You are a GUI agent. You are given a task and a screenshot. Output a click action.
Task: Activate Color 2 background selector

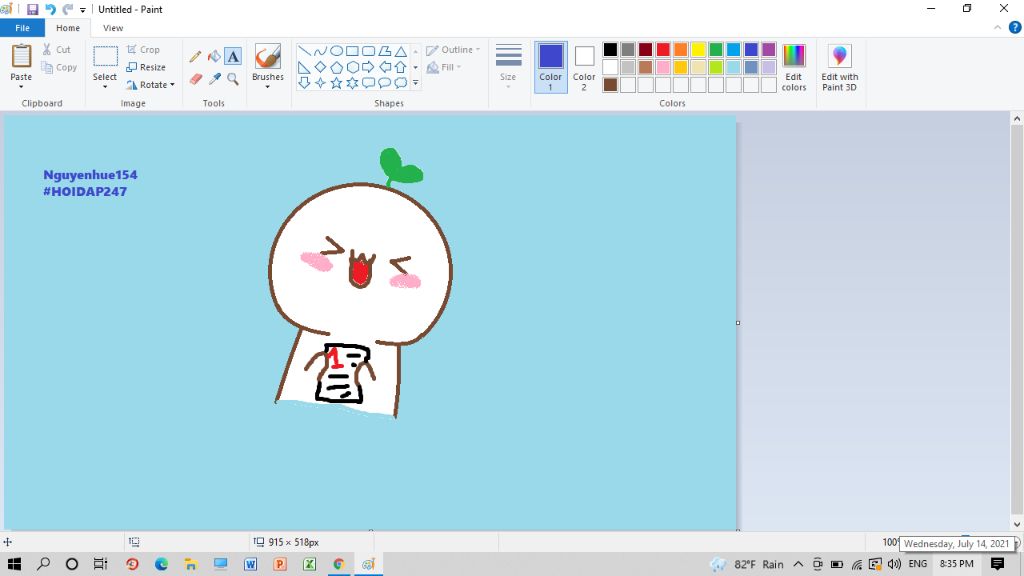point(584,67)
